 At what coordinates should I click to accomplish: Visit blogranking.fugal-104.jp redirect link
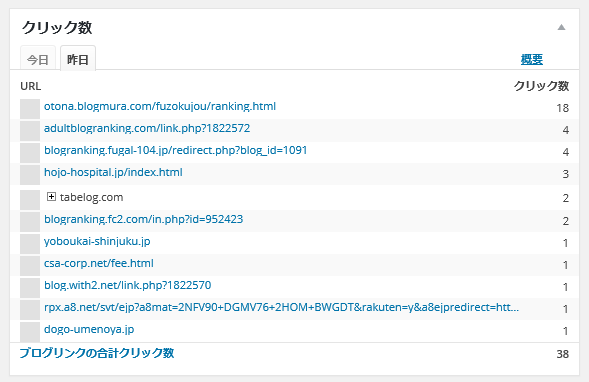(x=175, y=150)
